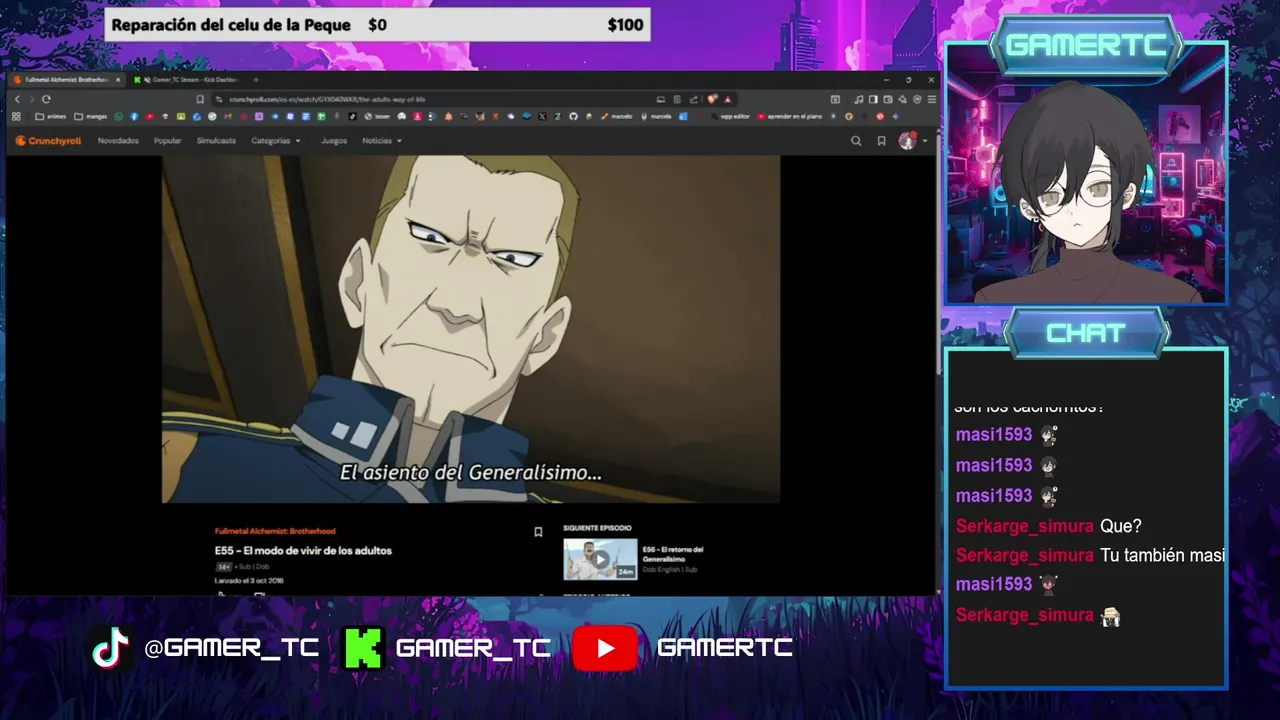Click the bookmark icon beside the address bar
The height and width of the screenshot is (720, 1280).
click(x=200, y=99)
